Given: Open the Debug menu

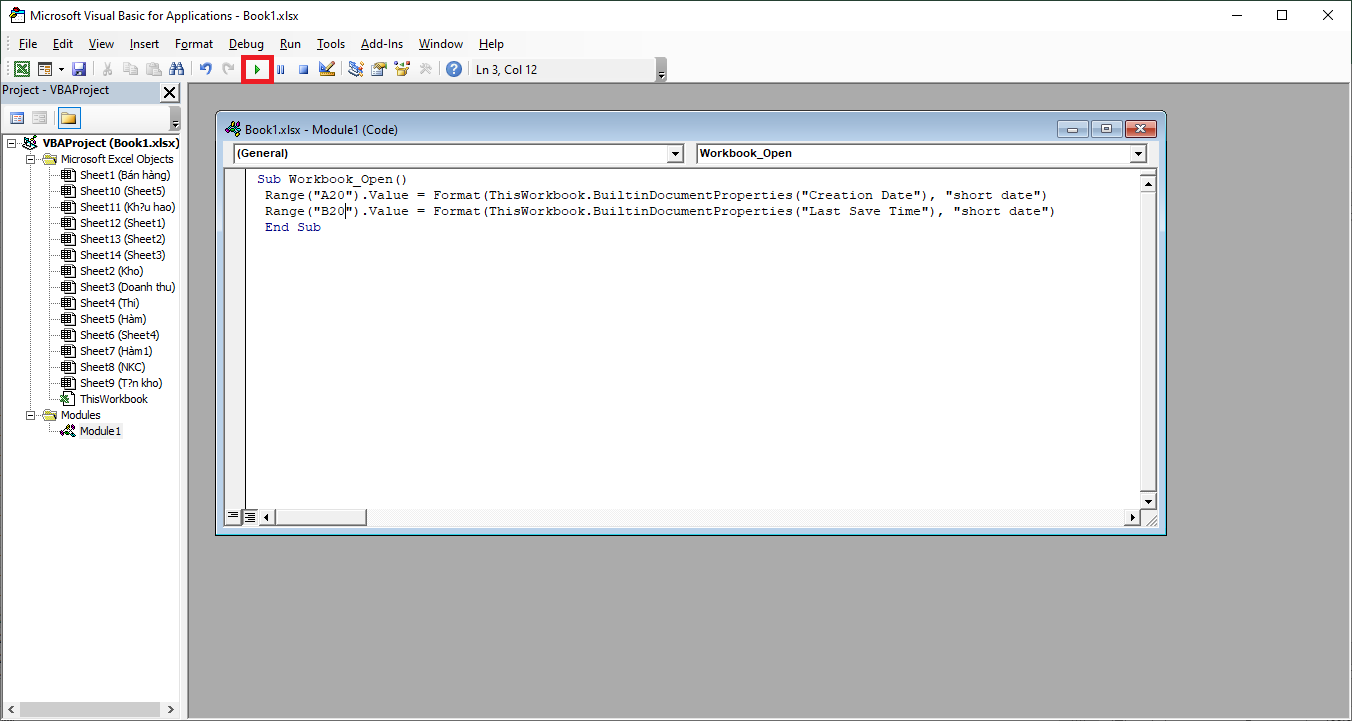Looking at the screenshot, I should tap(246, 44).
